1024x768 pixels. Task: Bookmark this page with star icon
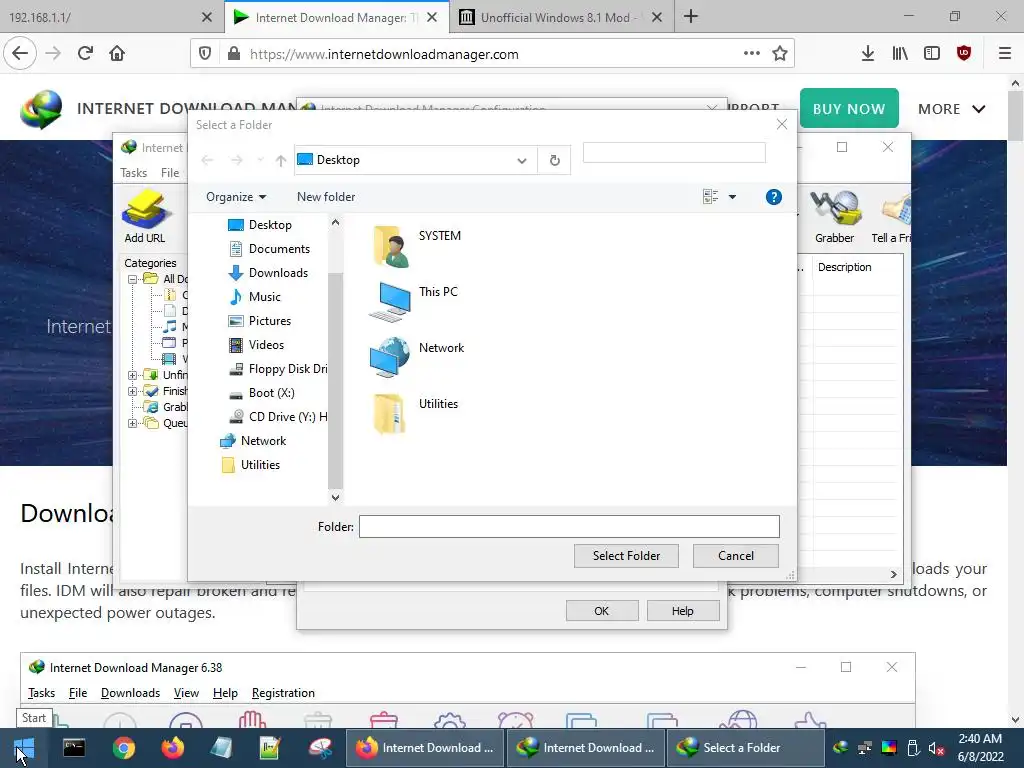tap(780, 54)
